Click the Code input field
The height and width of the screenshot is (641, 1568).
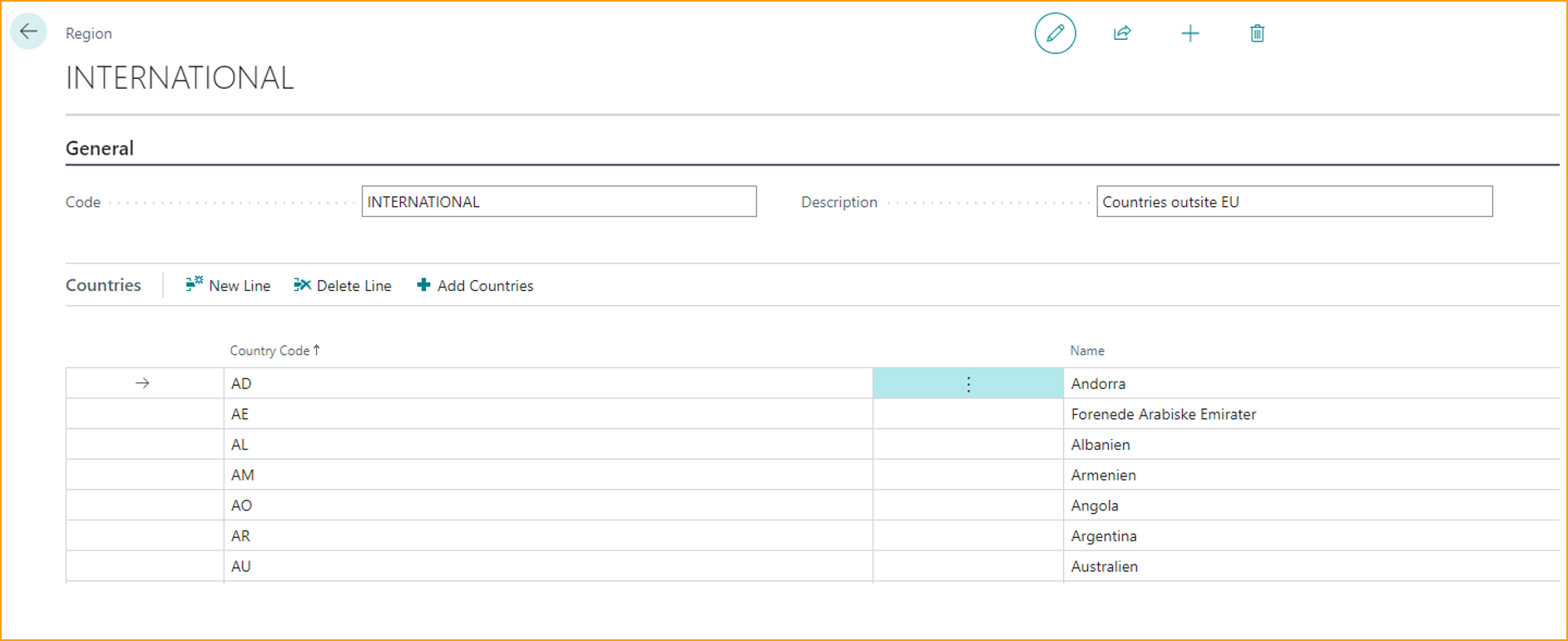point(558,202)
